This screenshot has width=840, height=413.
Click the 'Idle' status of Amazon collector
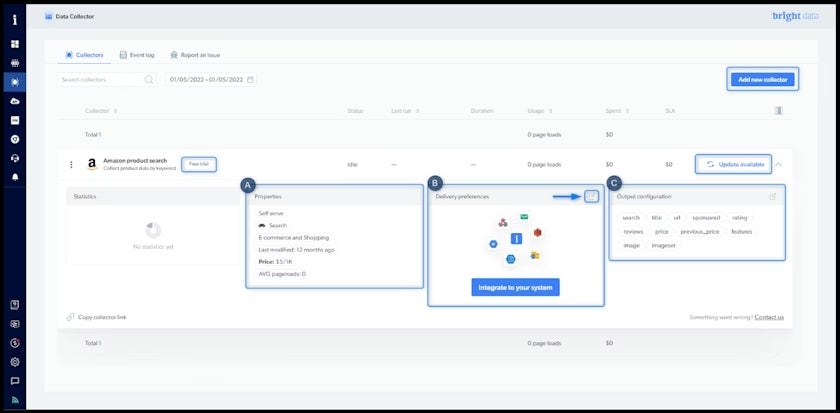(352, 164)
